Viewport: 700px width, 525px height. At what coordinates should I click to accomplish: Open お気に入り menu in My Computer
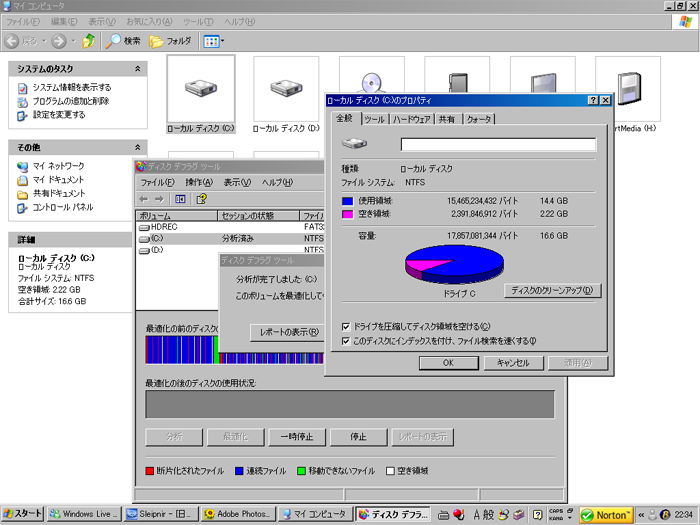click(149, 21)
